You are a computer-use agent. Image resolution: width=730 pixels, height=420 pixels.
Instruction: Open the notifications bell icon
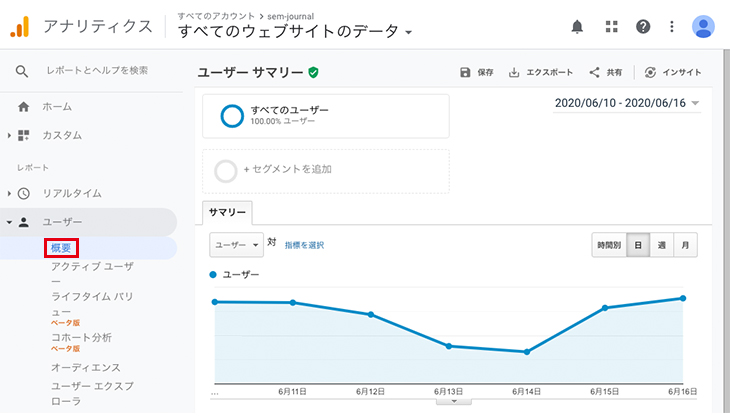point(577,27)
